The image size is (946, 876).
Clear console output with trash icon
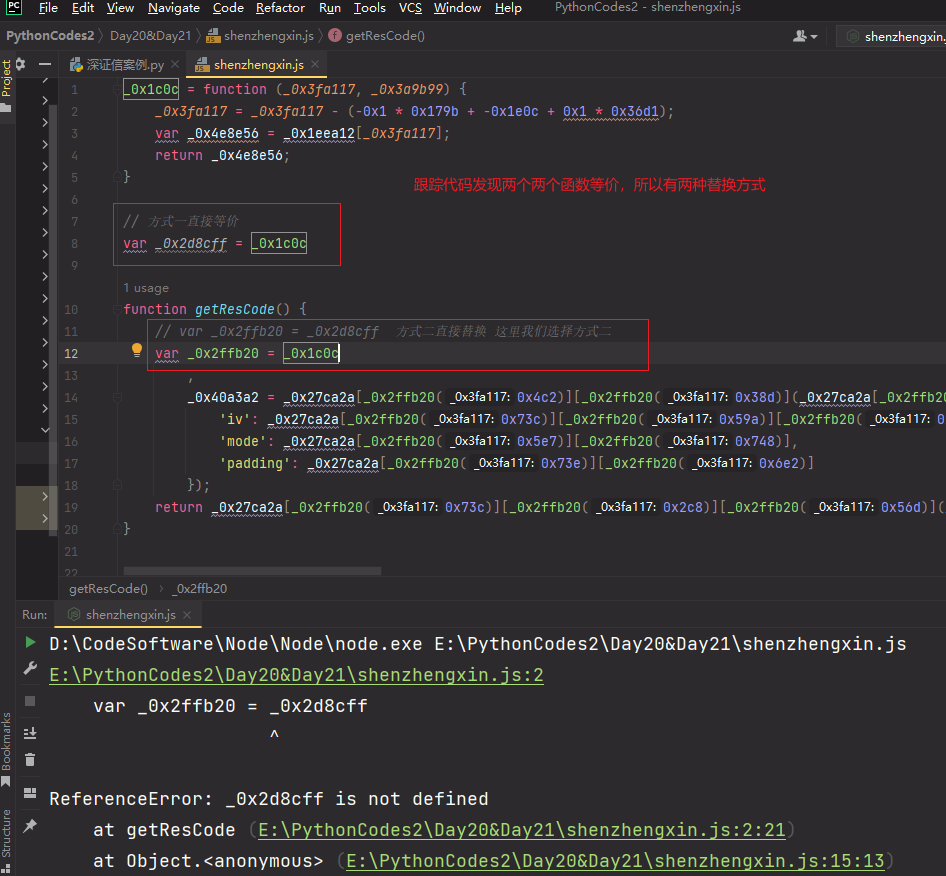coord(30,760)
